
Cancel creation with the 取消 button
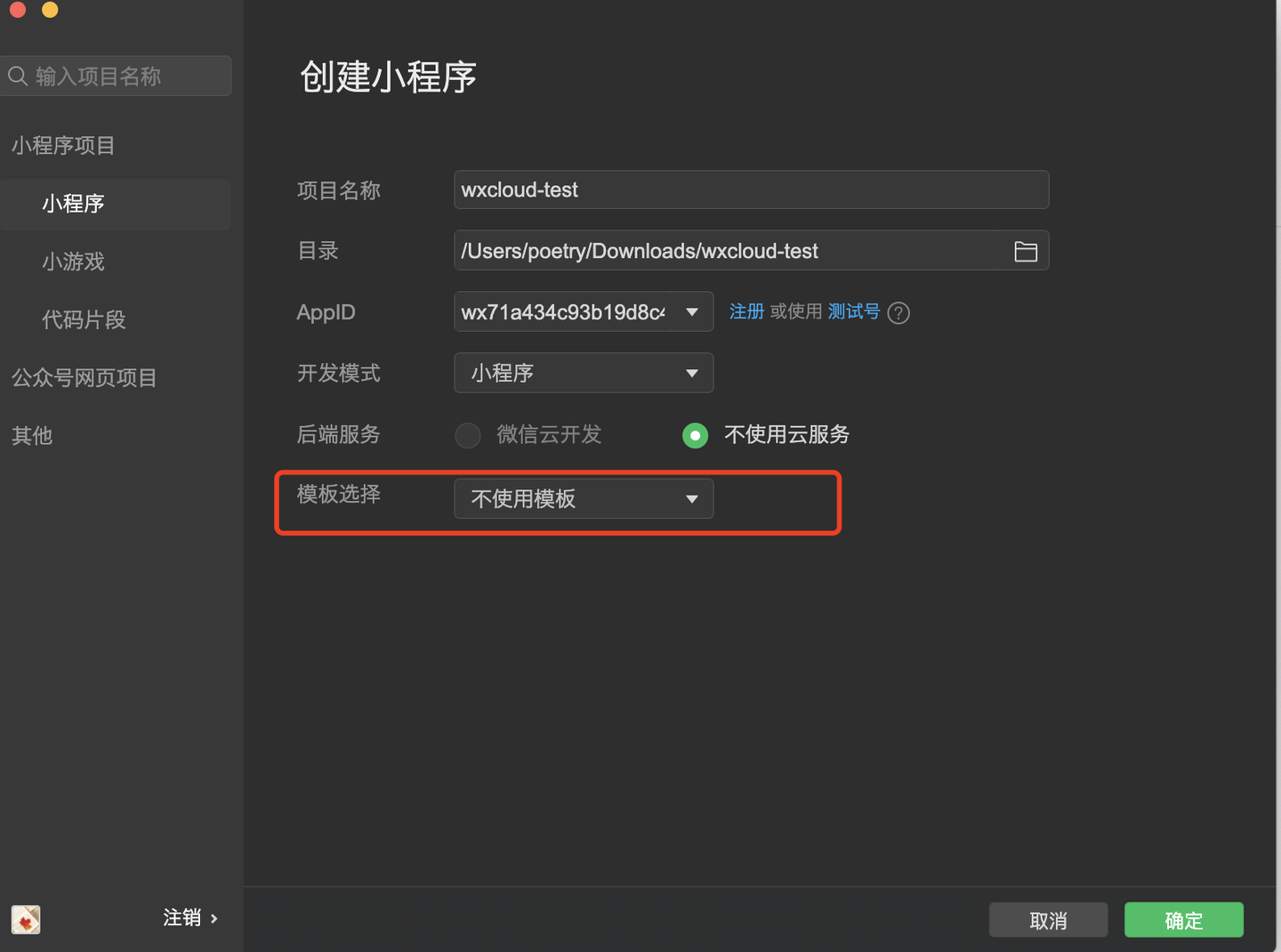[1048, 920]
